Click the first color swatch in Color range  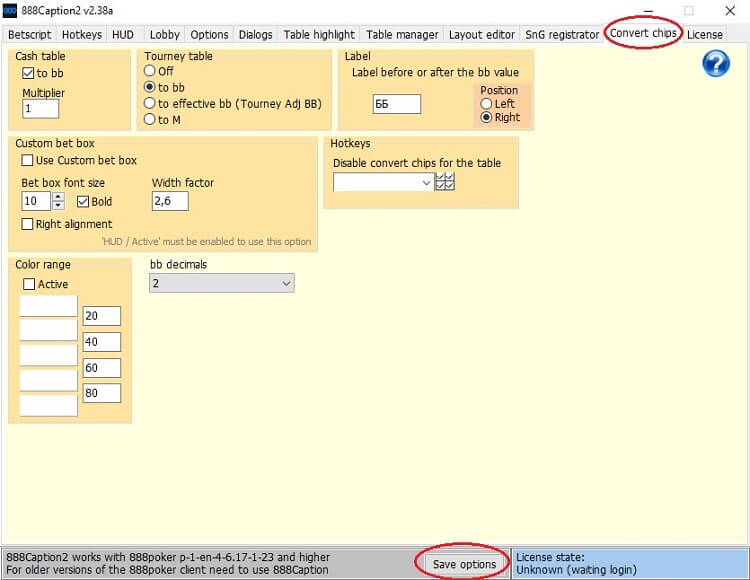pos(48,306)
